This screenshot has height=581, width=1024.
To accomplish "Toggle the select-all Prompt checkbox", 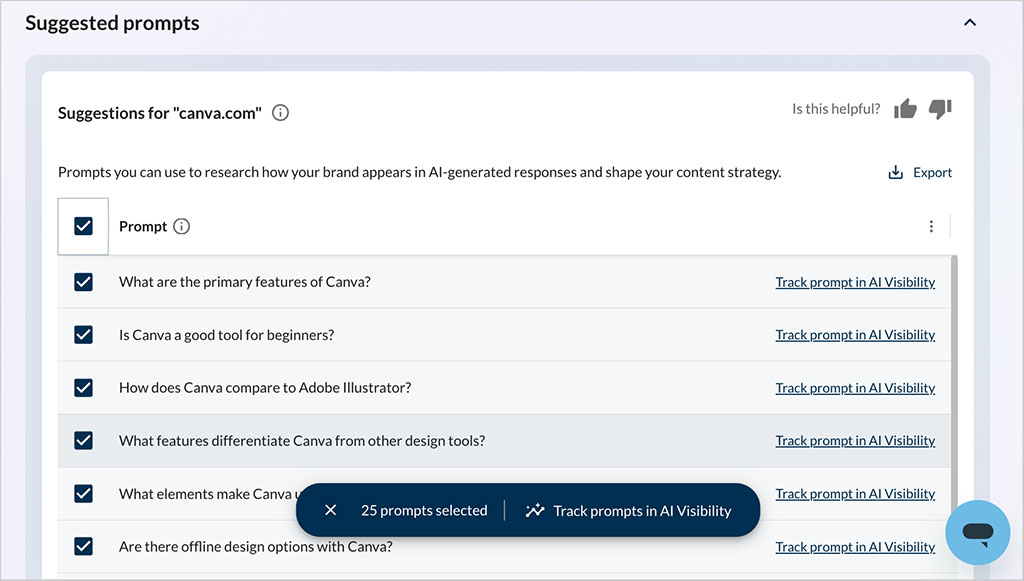I will pyautogui.click(x=83, y=227).
